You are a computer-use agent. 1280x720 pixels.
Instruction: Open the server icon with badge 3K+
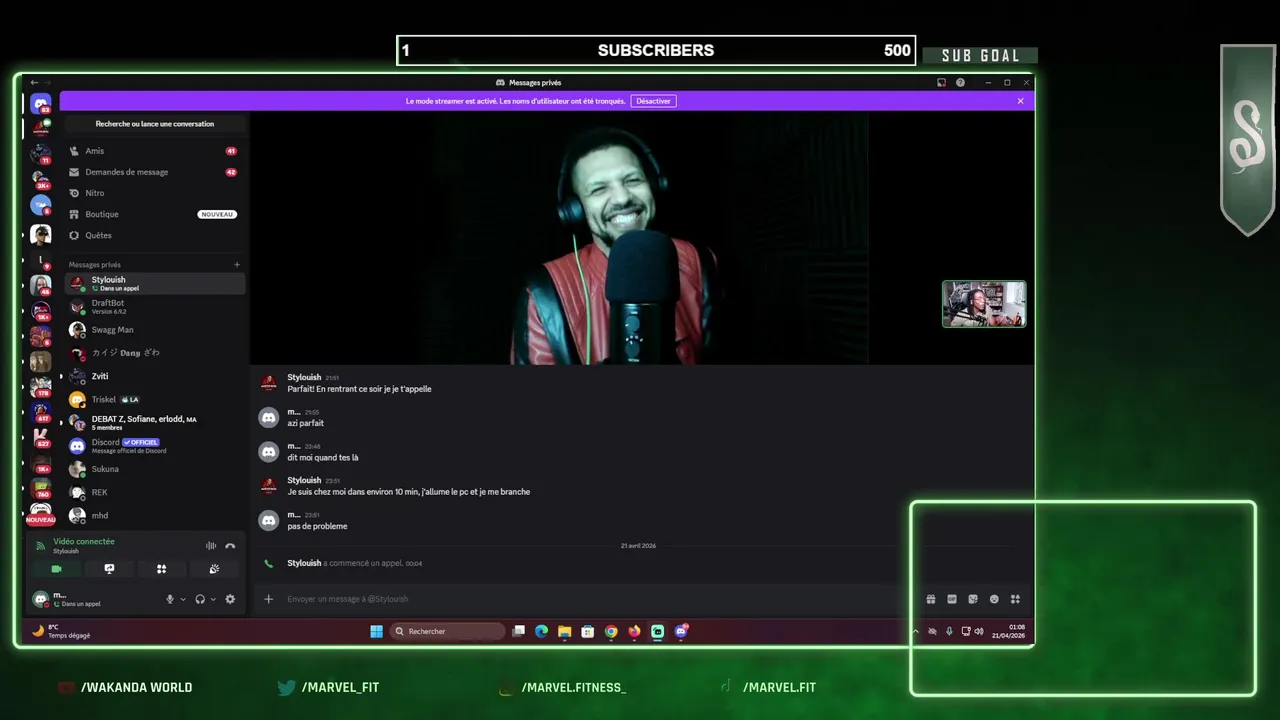[x=40, y=179]
